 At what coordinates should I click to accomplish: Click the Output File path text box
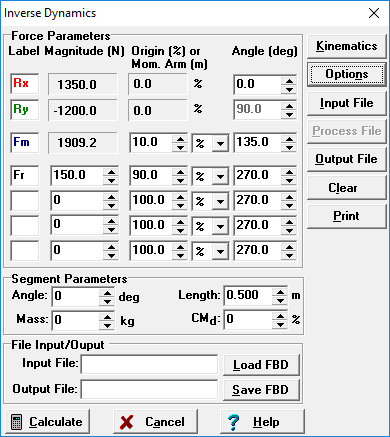pos(149,389)
